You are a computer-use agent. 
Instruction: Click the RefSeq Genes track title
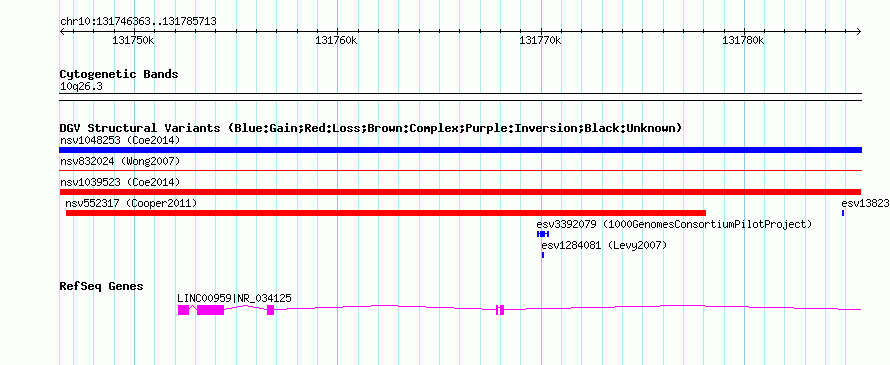coord(101,286)
